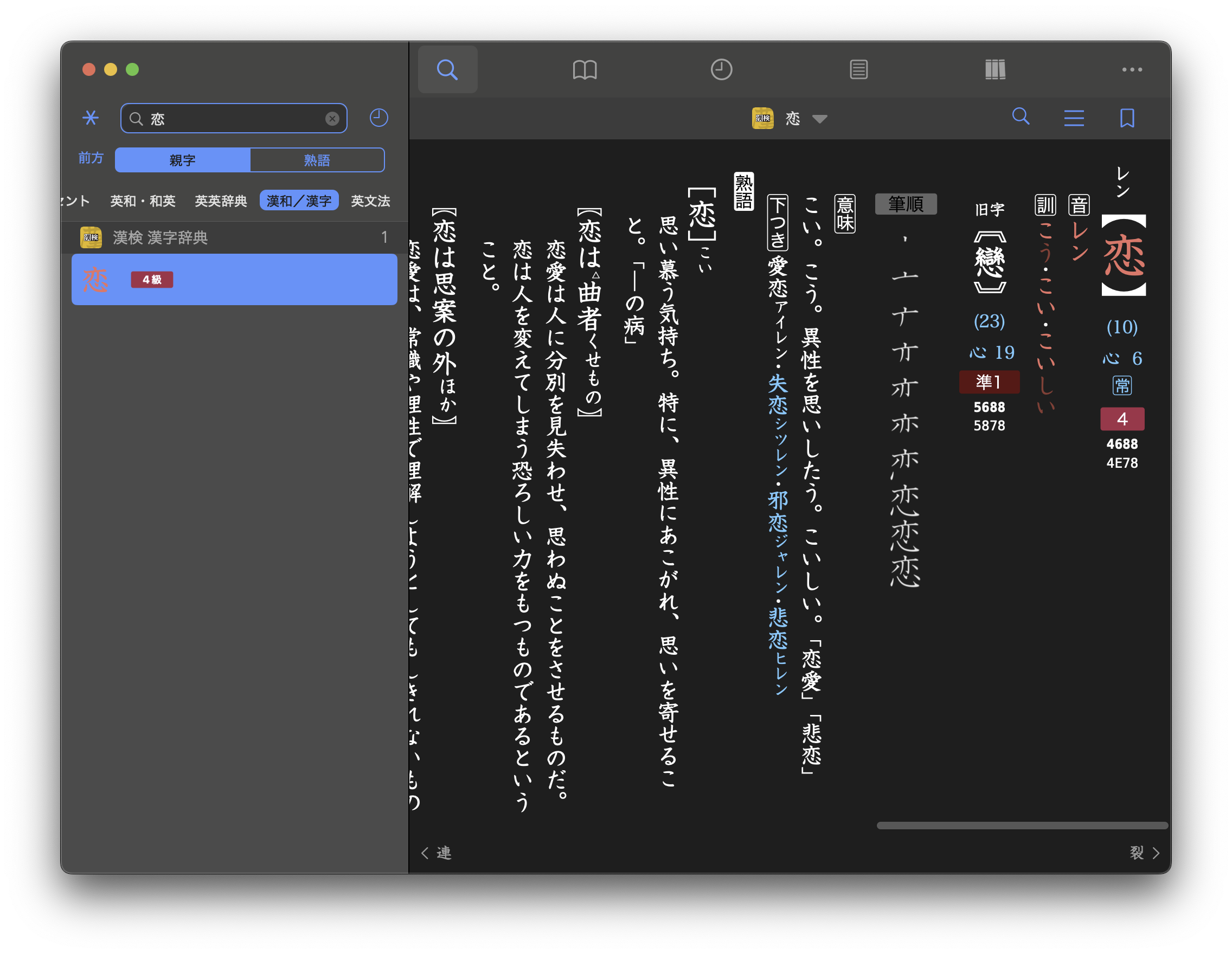Select the 英和・和英 category tab
Viewport: 1232px width, 954px height.
tap(143, 201)
